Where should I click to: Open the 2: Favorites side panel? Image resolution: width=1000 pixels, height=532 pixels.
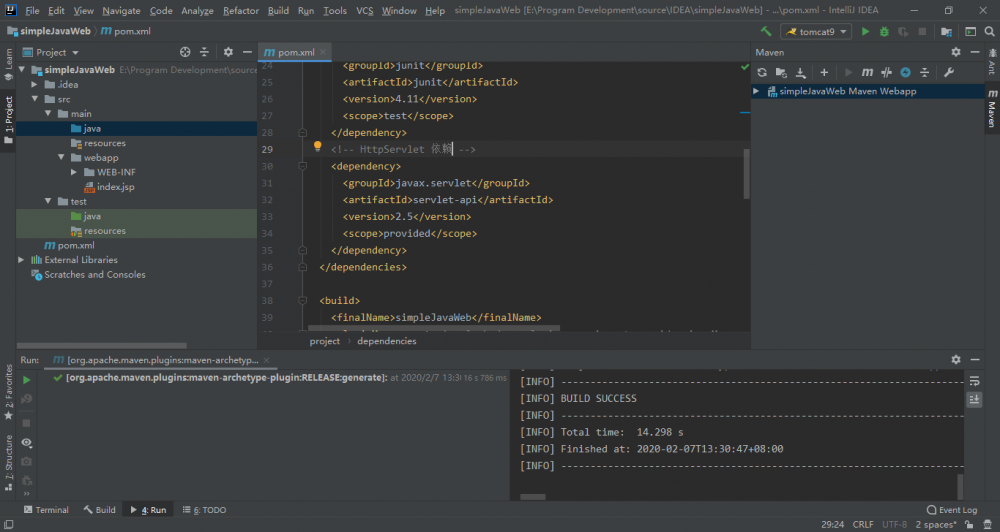point(8,392)
